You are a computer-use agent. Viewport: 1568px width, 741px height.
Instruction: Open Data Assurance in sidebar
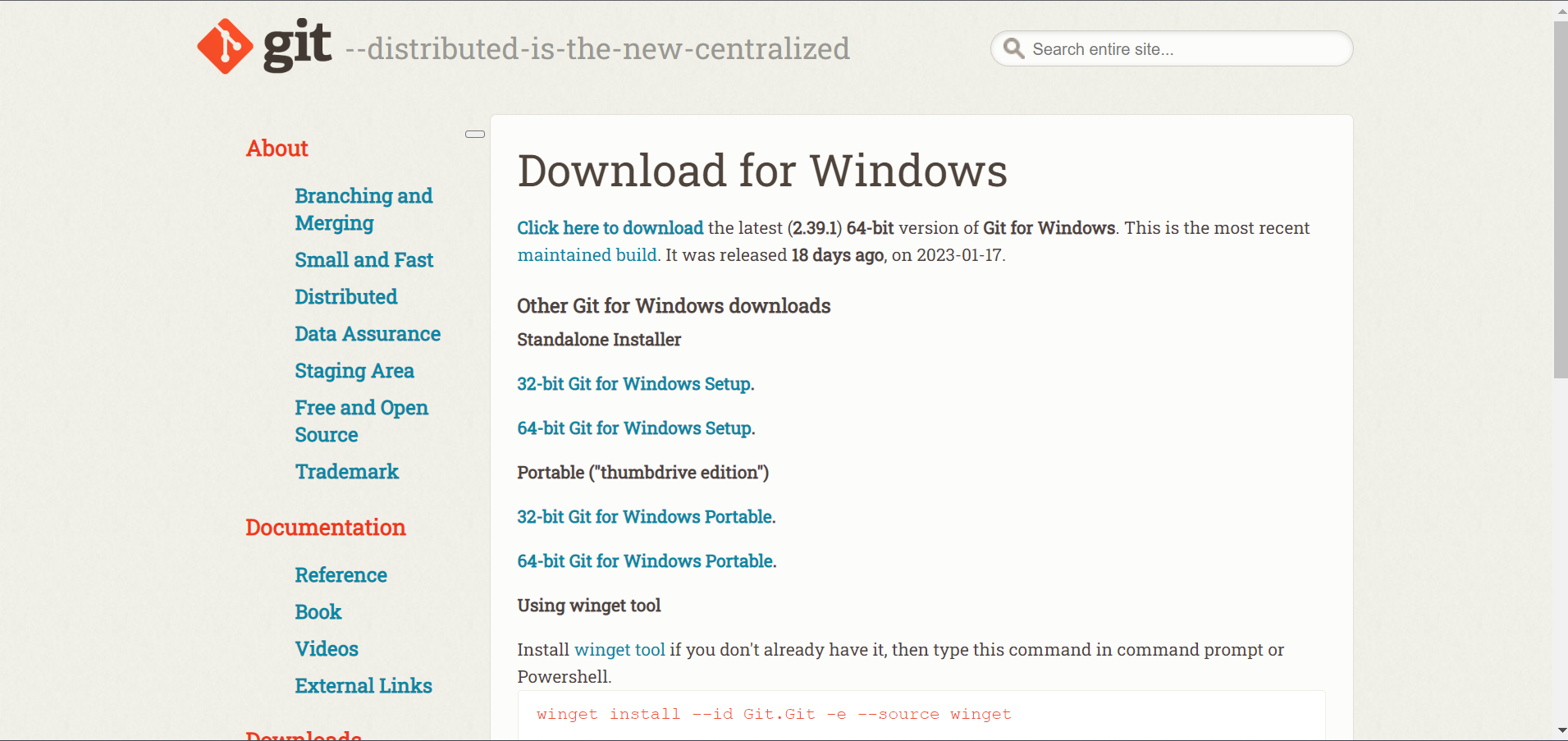[368, 334]
